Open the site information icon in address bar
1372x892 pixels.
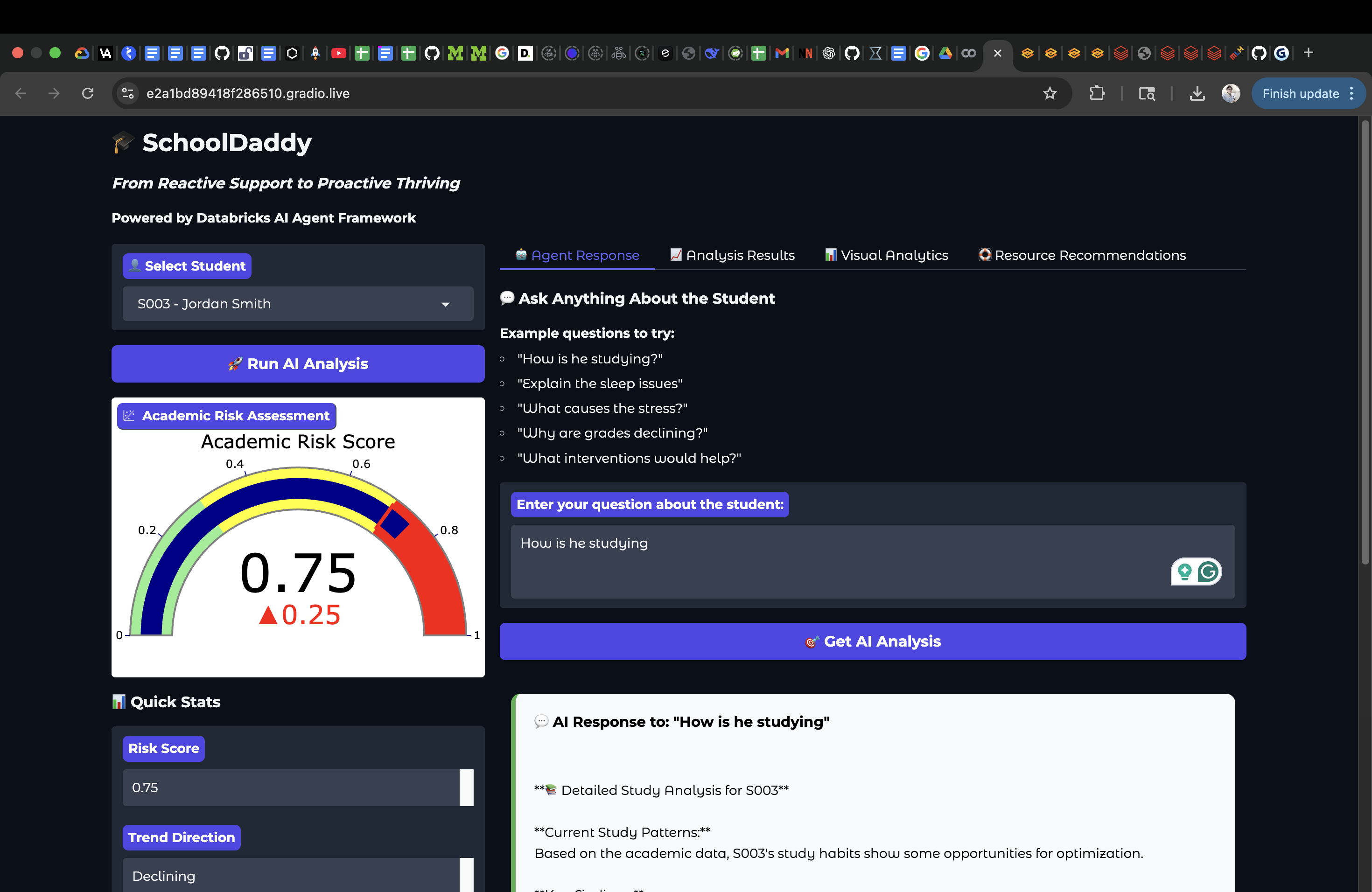(x=128, y=93)
